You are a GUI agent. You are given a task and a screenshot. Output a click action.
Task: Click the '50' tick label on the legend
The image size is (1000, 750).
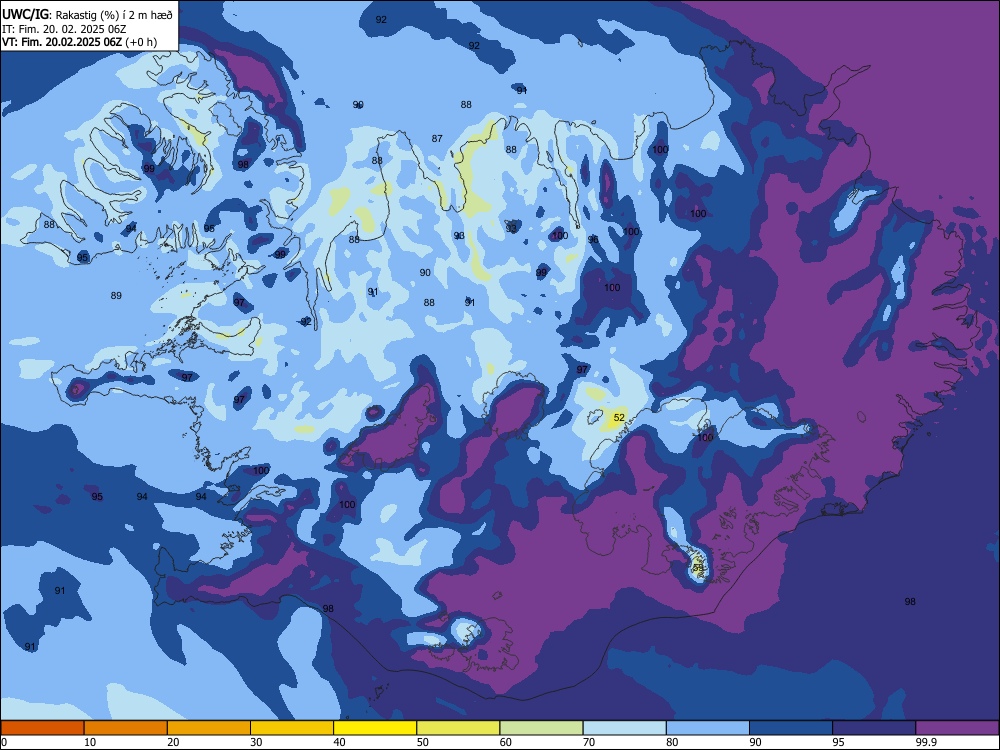(423, 742)
